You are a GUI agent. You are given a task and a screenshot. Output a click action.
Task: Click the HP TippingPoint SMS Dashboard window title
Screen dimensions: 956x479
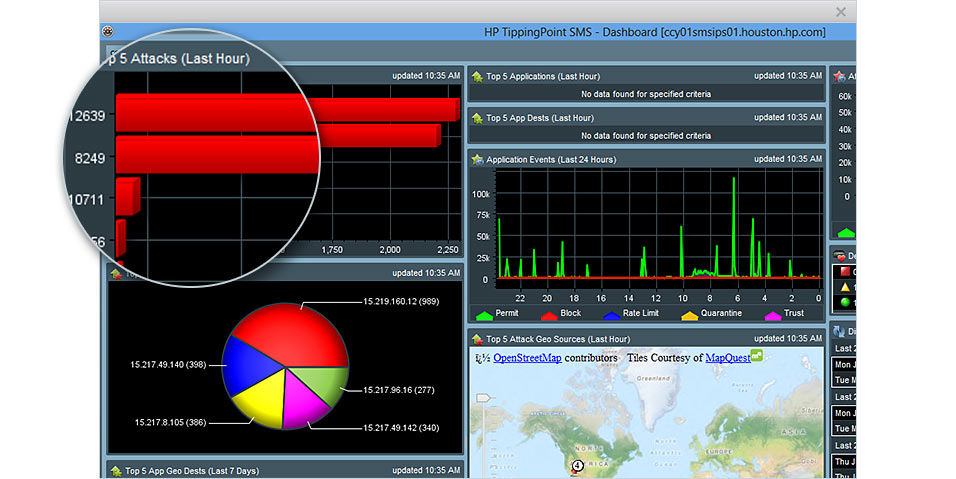coord(655,32)
